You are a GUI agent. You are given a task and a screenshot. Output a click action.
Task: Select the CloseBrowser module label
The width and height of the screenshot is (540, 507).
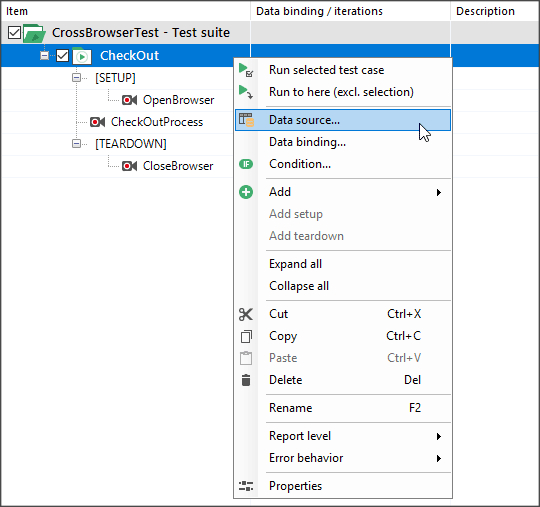[178, 166]
